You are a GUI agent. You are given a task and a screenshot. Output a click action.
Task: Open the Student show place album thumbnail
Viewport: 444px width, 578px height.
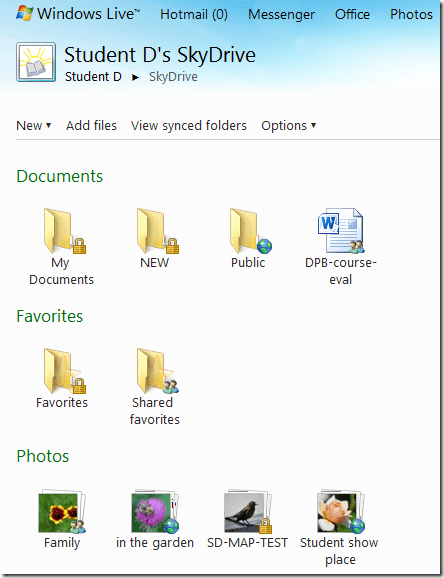[x=341, y=511]
